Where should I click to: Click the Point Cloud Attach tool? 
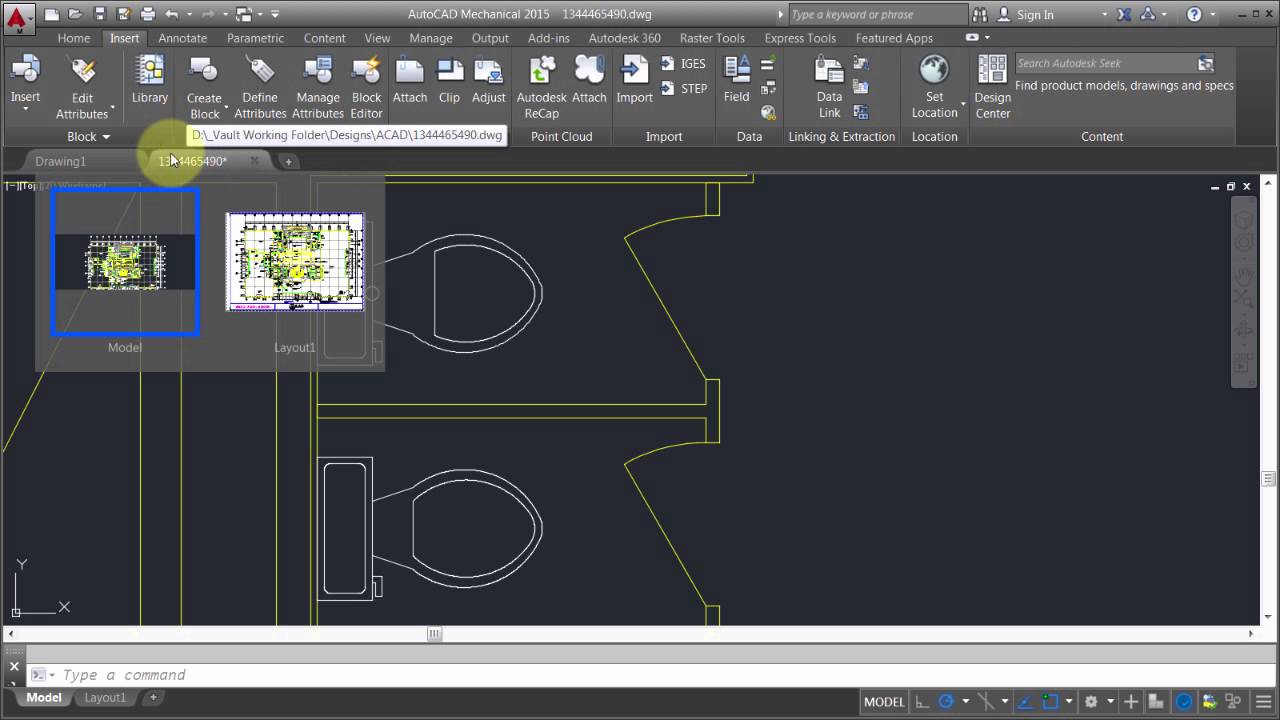click(x=589, y=80)
